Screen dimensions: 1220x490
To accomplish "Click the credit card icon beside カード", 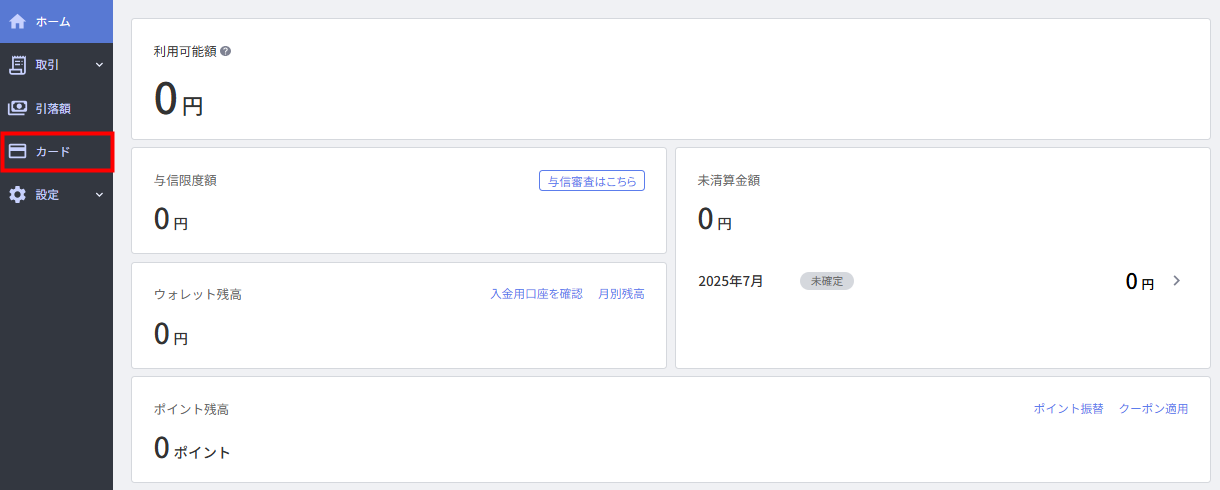I will coord(17,151).
